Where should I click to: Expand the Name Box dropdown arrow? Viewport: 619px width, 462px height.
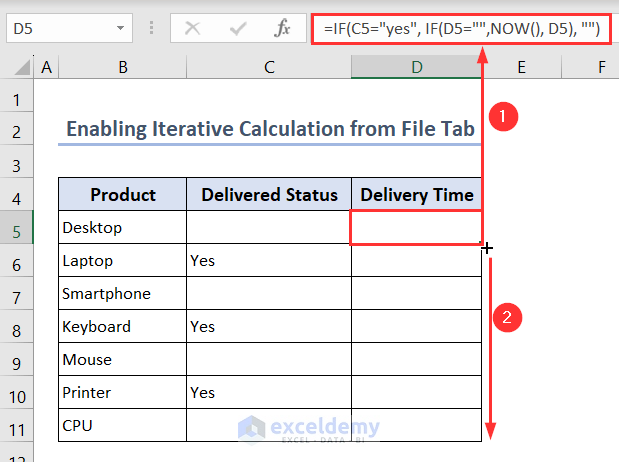120,28
